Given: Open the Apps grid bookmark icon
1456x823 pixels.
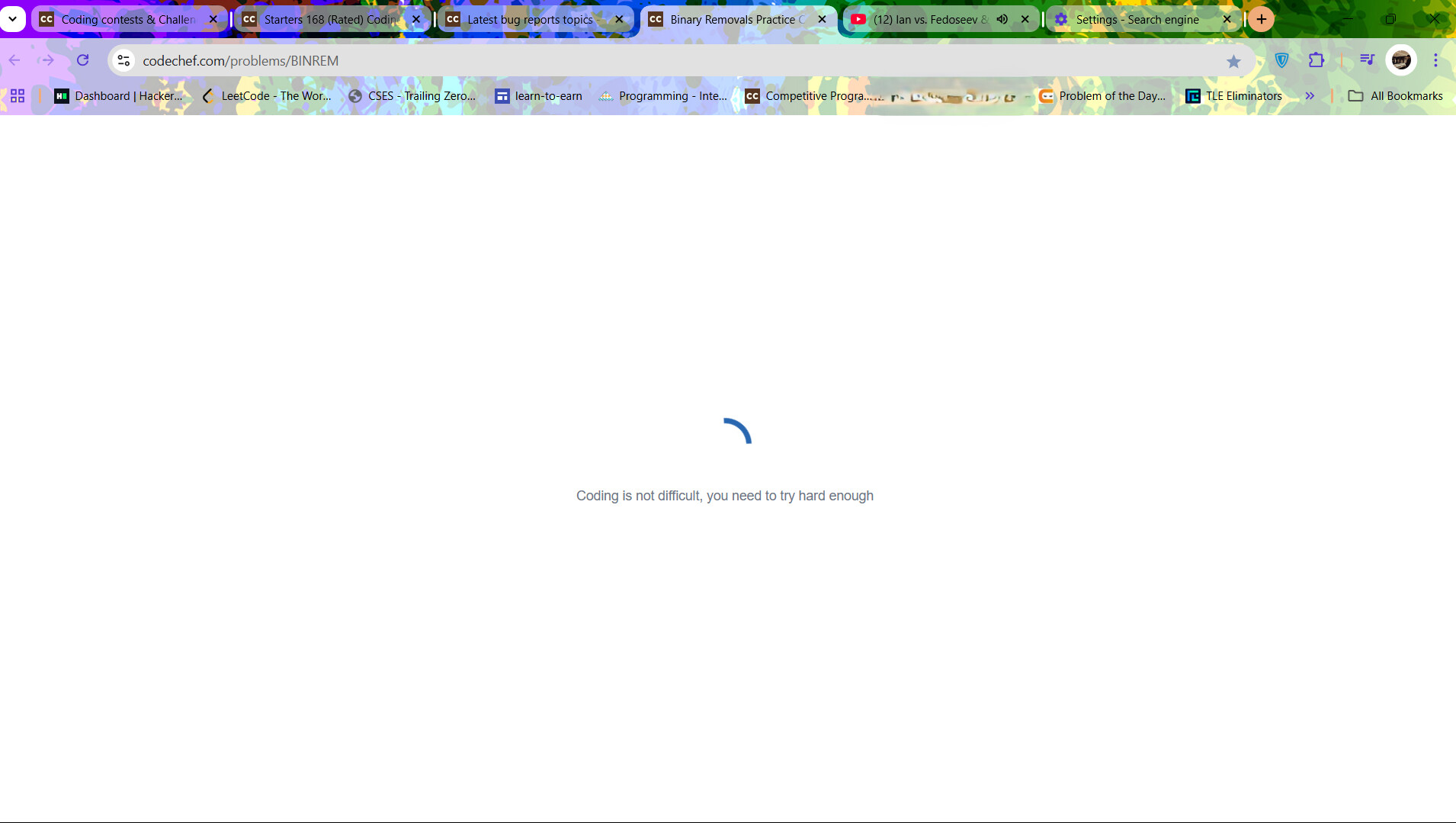Looking at the screenshot, I should coord(18,96).
